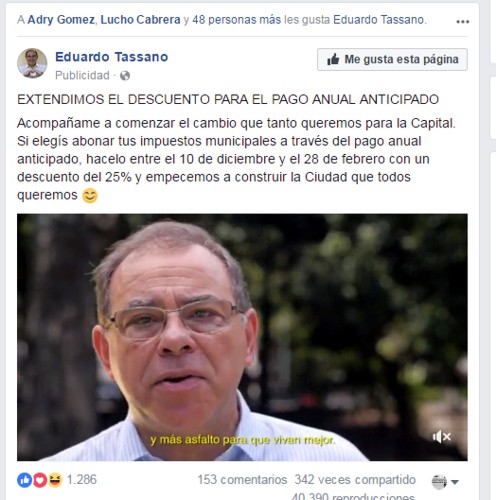The height and width of the screenshot is (500, 496).
Task: Open the Eduardo Tassano page name link
Action: coord(112,57)
